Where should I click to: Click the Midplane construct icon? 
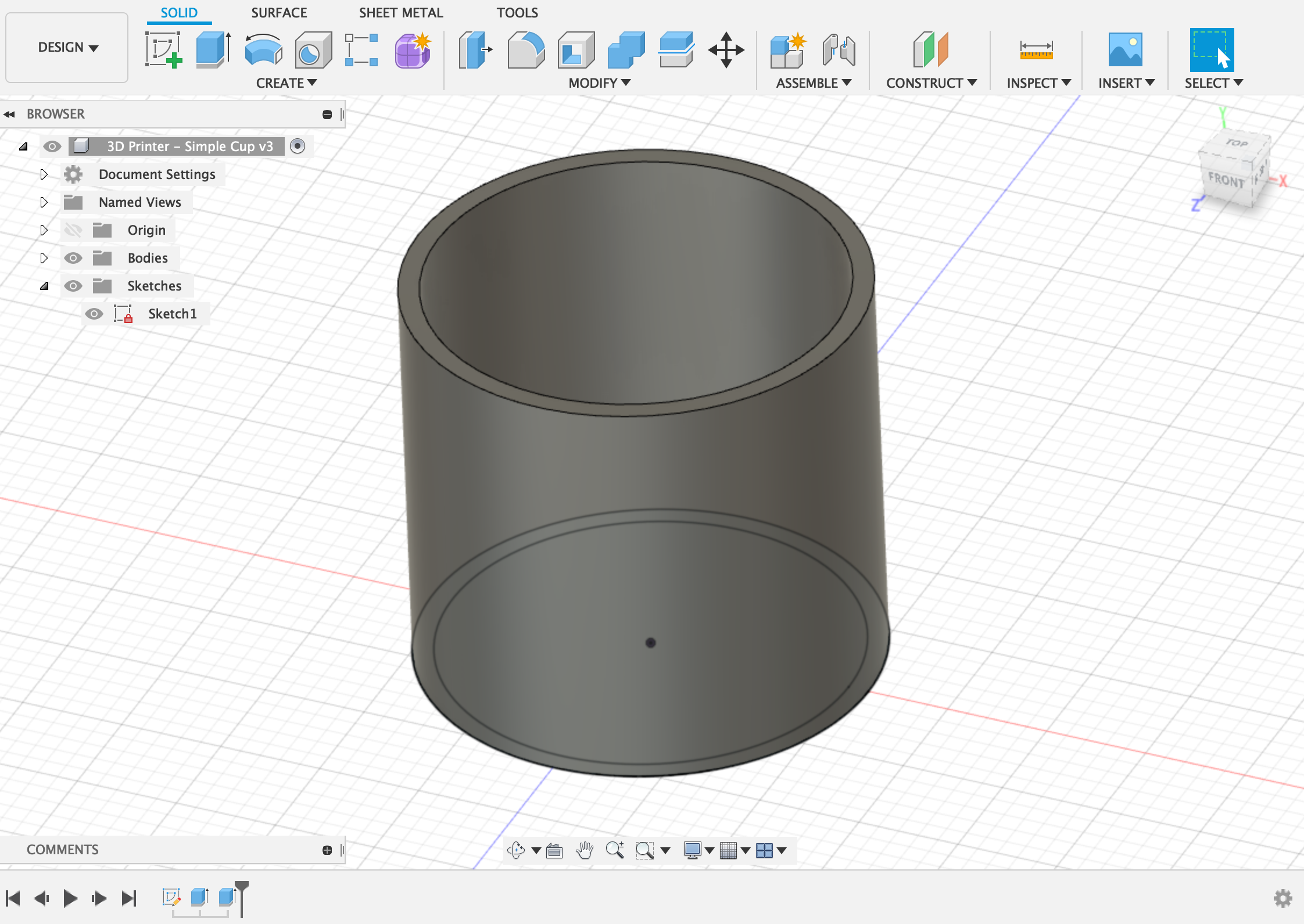click(x=930, y=50)
